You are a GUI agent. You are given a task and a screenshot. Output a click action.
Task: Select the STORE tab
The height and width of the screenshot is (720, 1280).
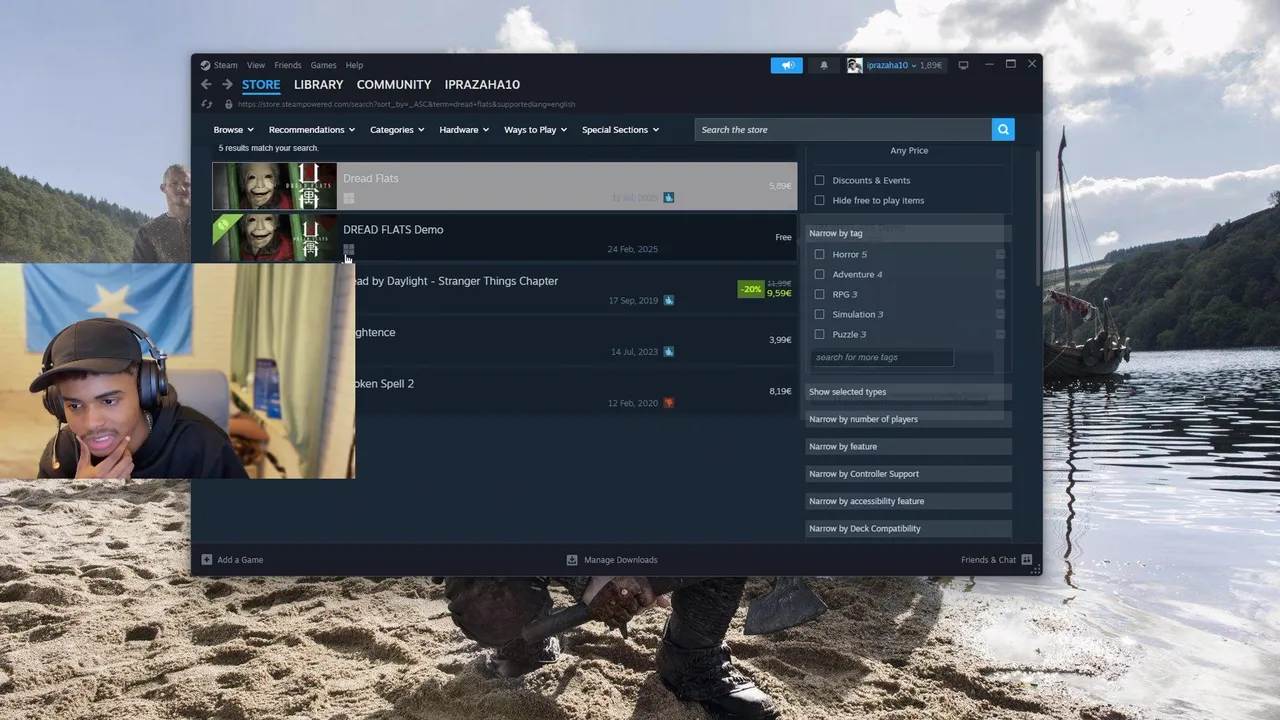[x=261, y=85]
